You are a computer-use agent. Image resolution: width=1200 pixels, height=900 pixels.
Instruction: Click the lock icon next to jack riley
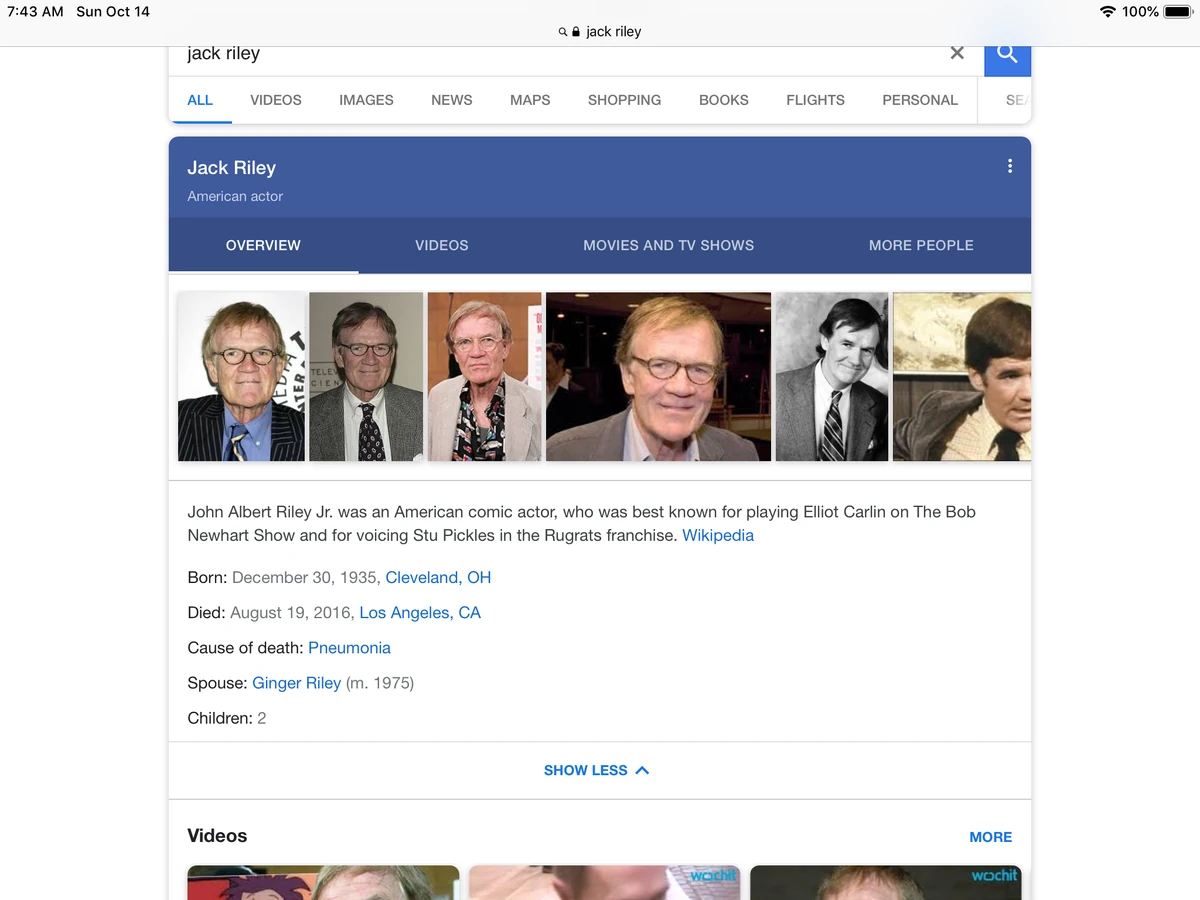pyautogui.click(x=575, y=31)
